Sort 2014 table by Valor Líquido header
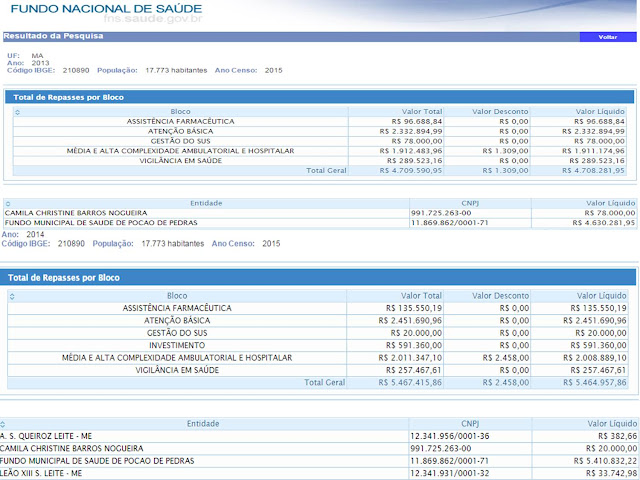This screenshot has width=640, height=480. (601, 296)
